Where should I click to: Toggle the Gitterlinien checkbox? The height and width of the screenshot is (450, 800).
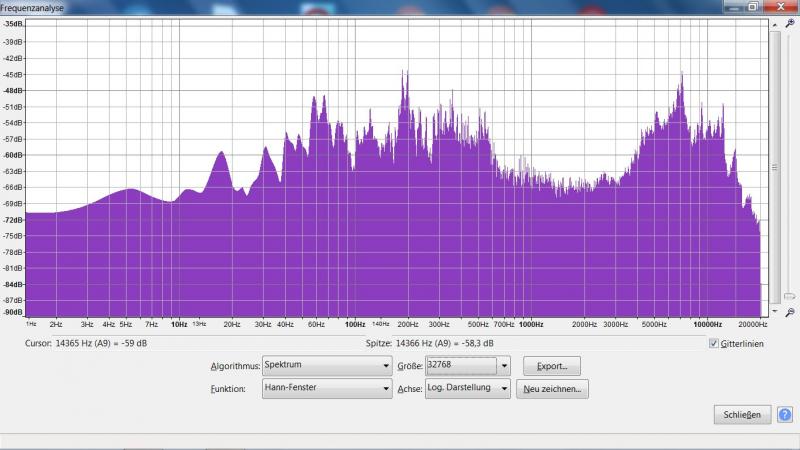713,343
